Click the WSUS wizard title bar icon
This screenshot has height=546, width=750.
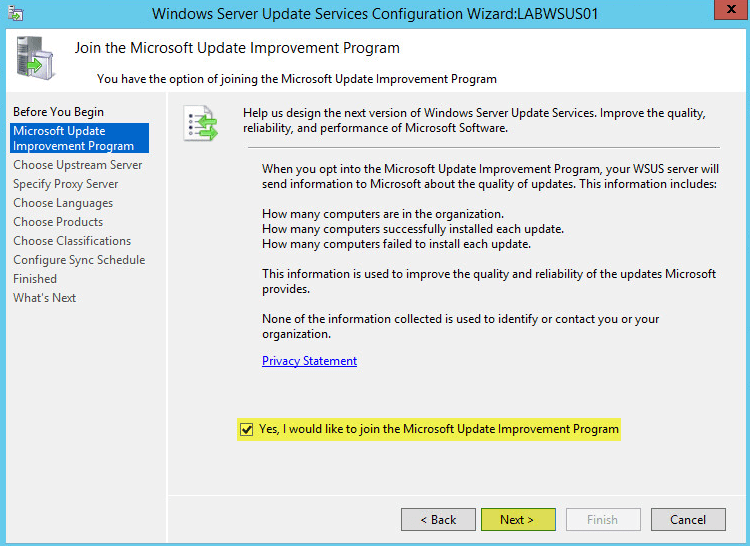point(16,14)
